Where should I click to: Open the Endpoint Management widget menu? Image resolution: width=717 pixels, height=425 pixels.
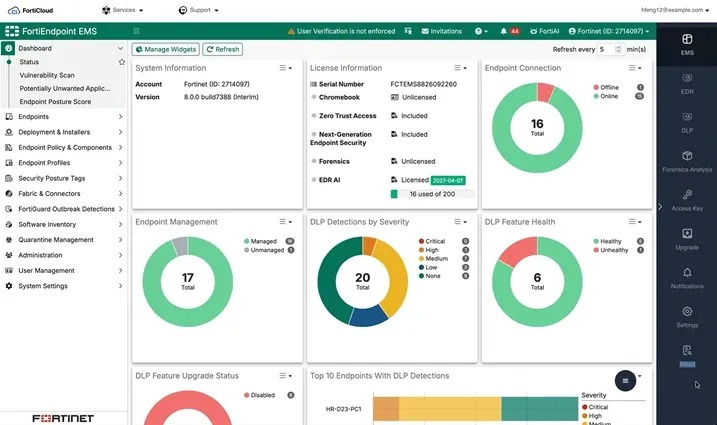point(285,221)
